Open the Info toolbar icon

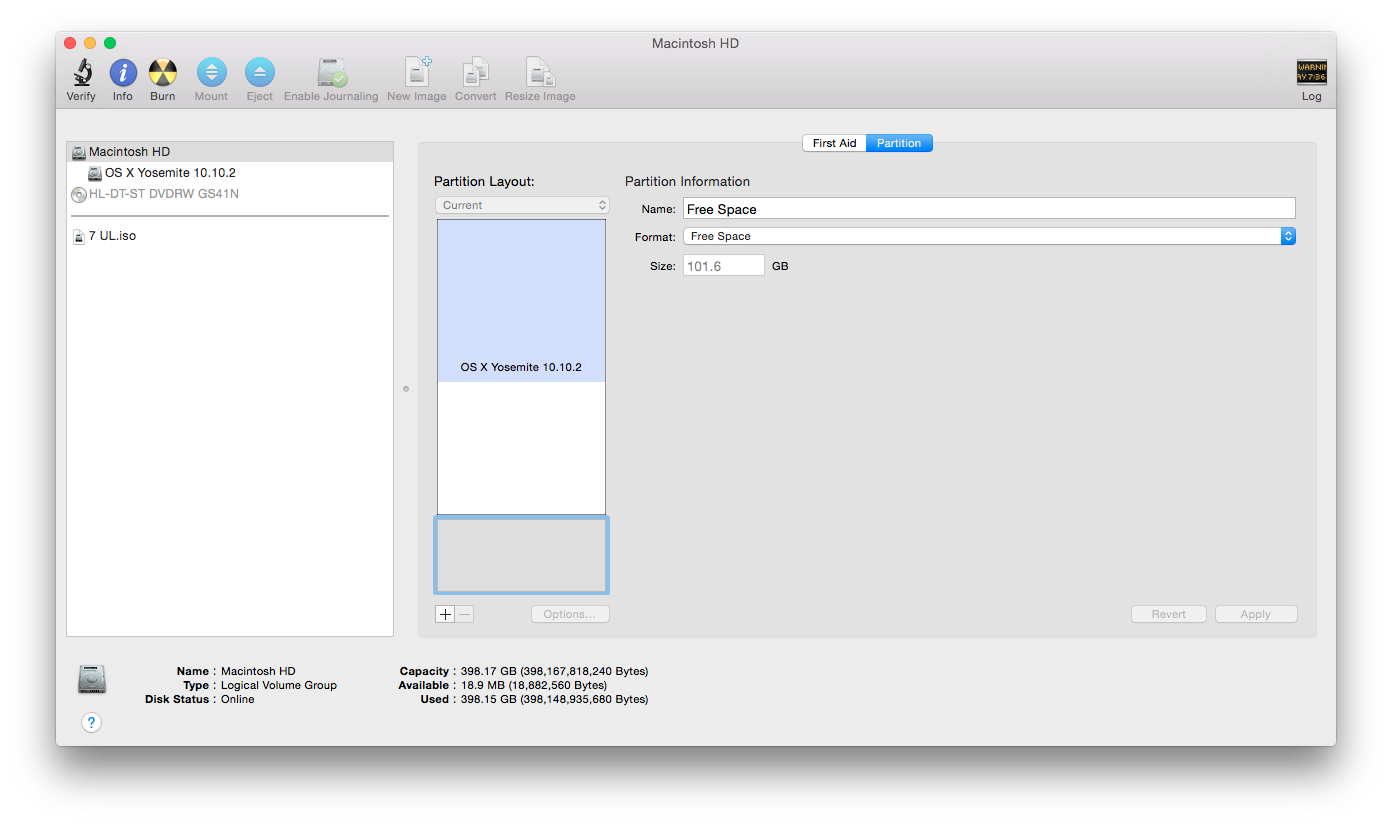(x=123, y=72)
